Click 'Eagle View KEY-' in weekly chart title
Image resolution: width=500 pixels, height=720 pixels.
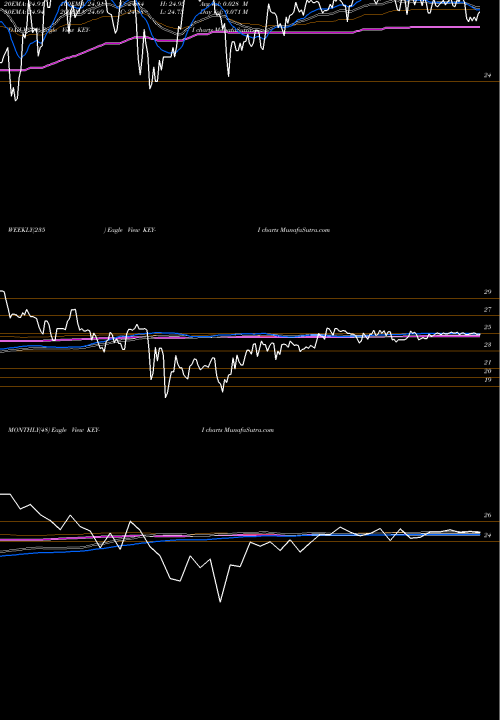[x=132, y=230]
